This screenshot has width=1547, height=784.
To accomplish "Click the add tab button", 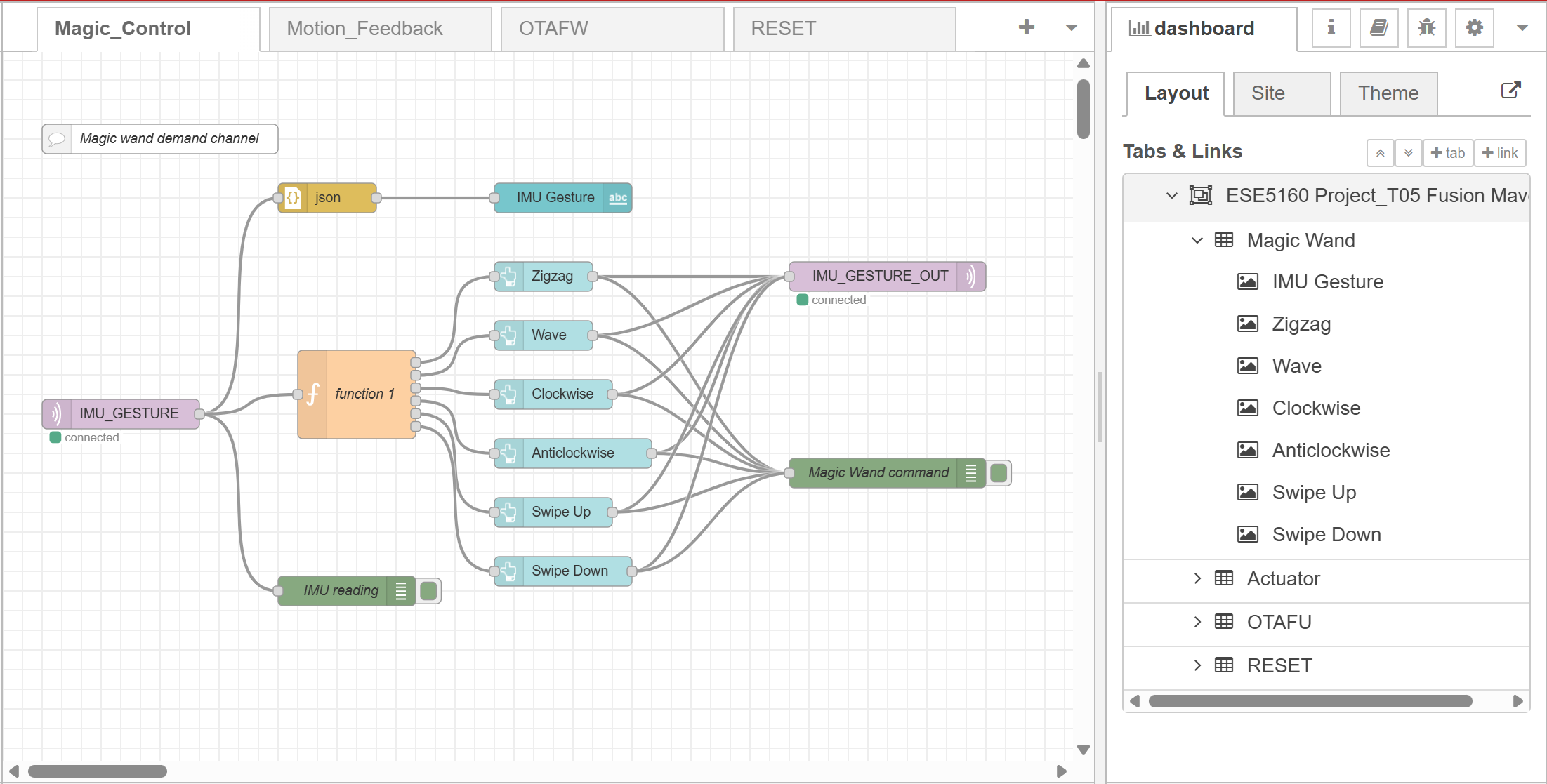I will click(1447, 153).
